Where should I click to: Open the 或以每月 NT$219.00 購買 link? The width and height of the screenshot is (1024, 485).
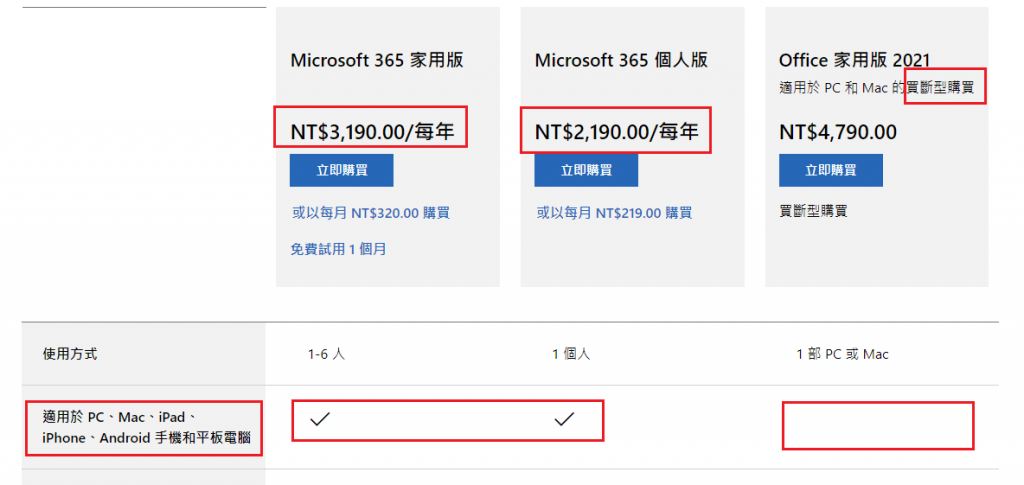(614, 213)
